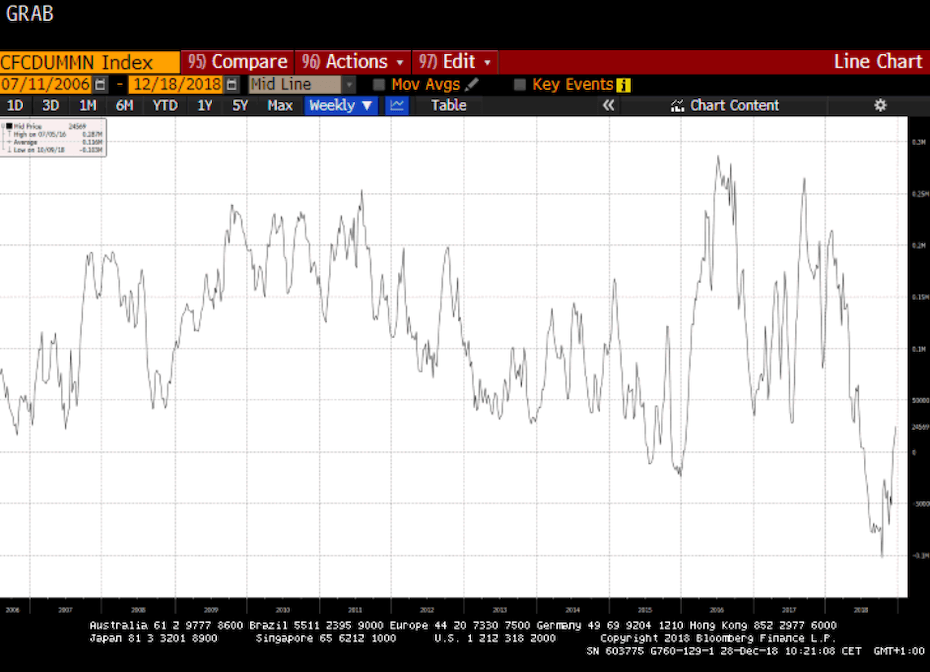Screen dimensions: 930x672
Task: Select the 5Y time range tab
Action: pos(240,106)
